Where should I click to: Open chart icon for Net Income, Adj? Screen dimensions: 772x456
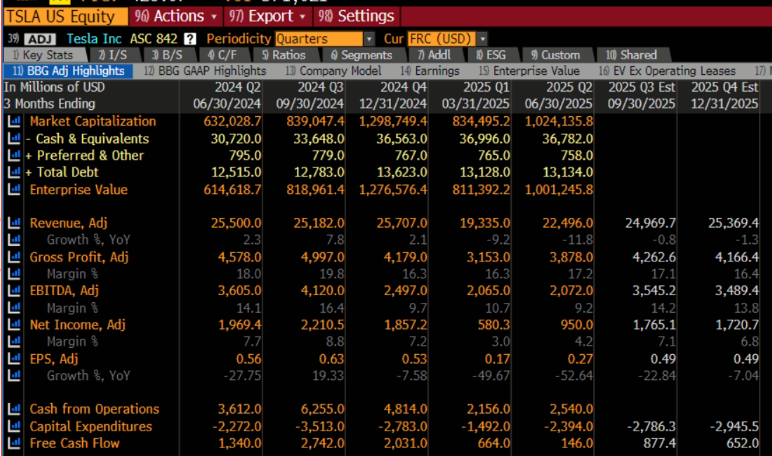pyautogui.click(x=14, y=325)
